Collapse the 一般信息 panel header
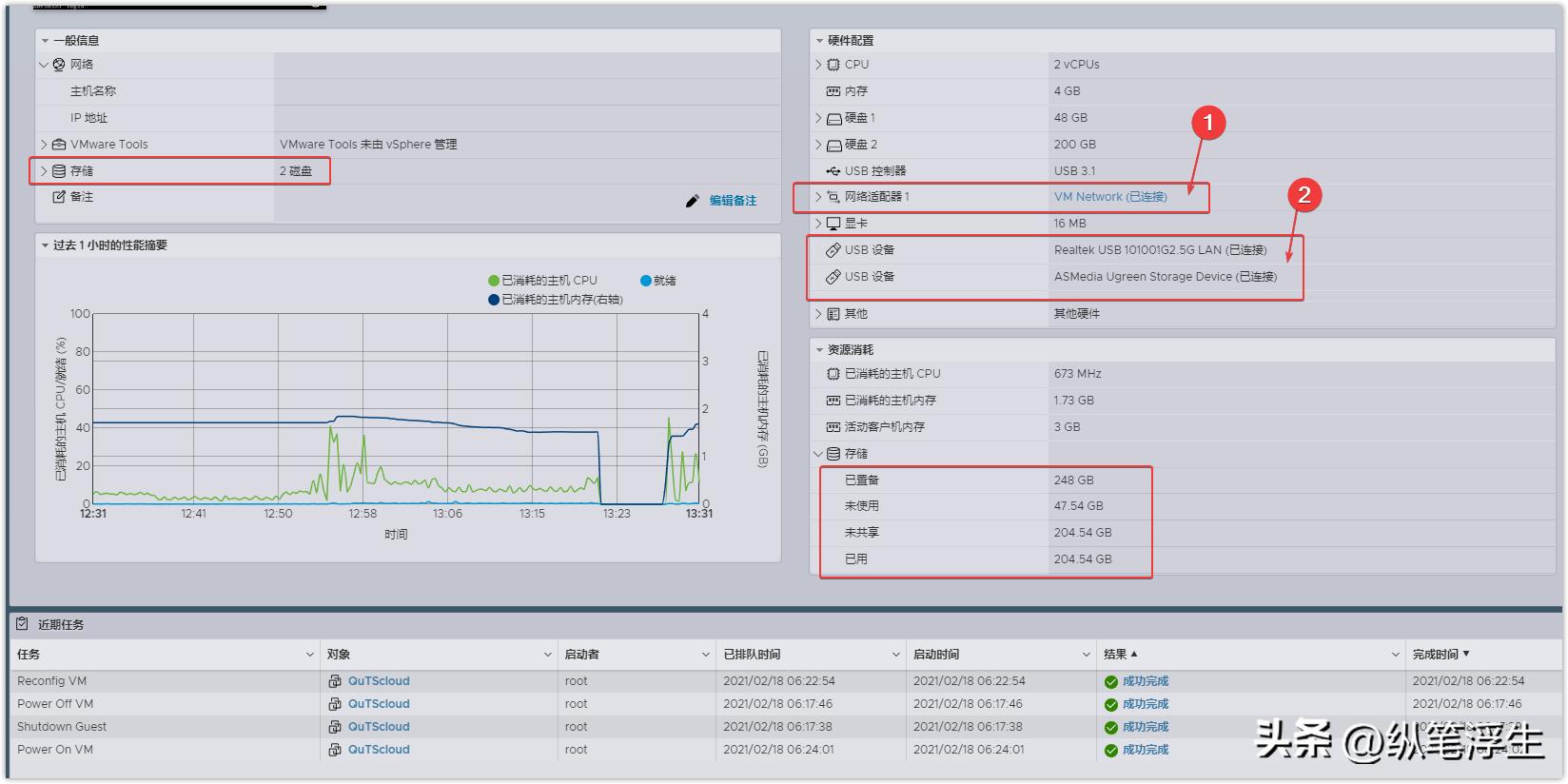Screen dimensions: 1568x784 (x=45, y=41)
